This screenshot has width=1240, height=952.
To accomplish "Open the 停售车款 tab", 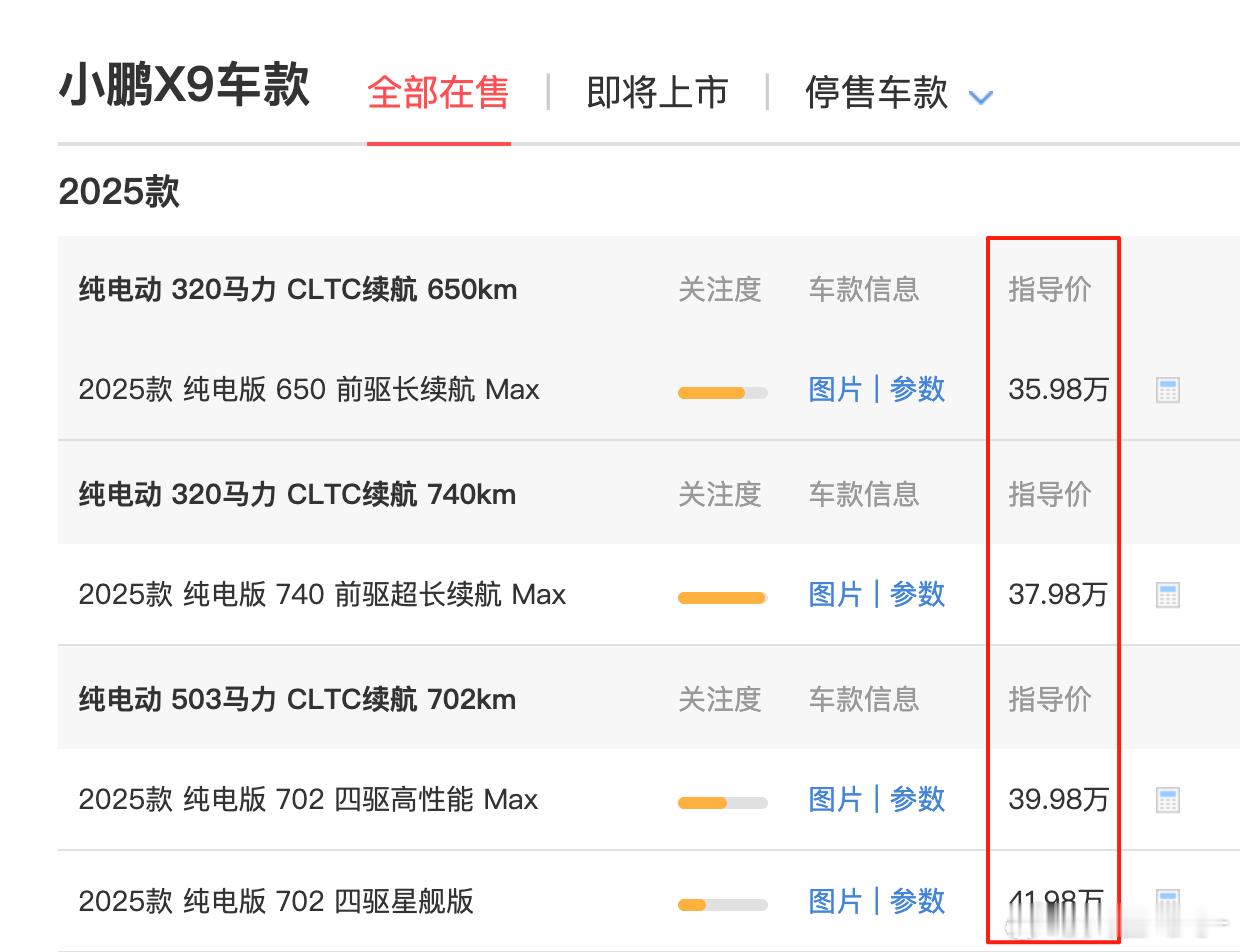I will [876, 92].
